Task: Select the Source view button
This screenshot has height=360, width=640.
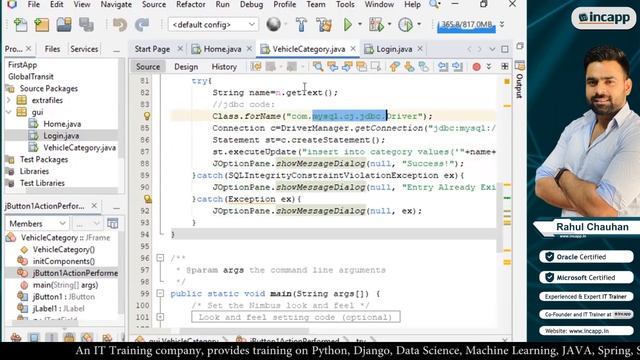Action: (148, 67)
